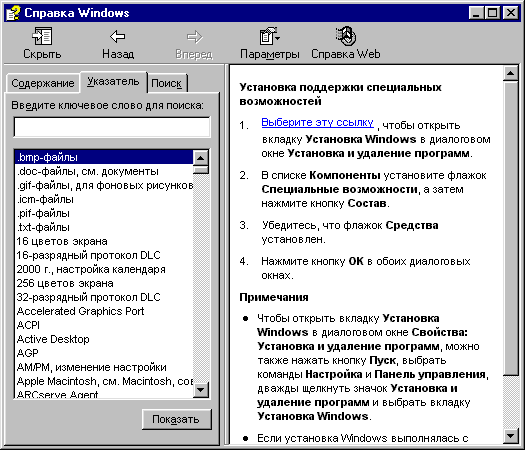Viewport: 525px width, 450px height.
Task: Click help topic pane scroll up arrow
Action: [x=511, y=73]
